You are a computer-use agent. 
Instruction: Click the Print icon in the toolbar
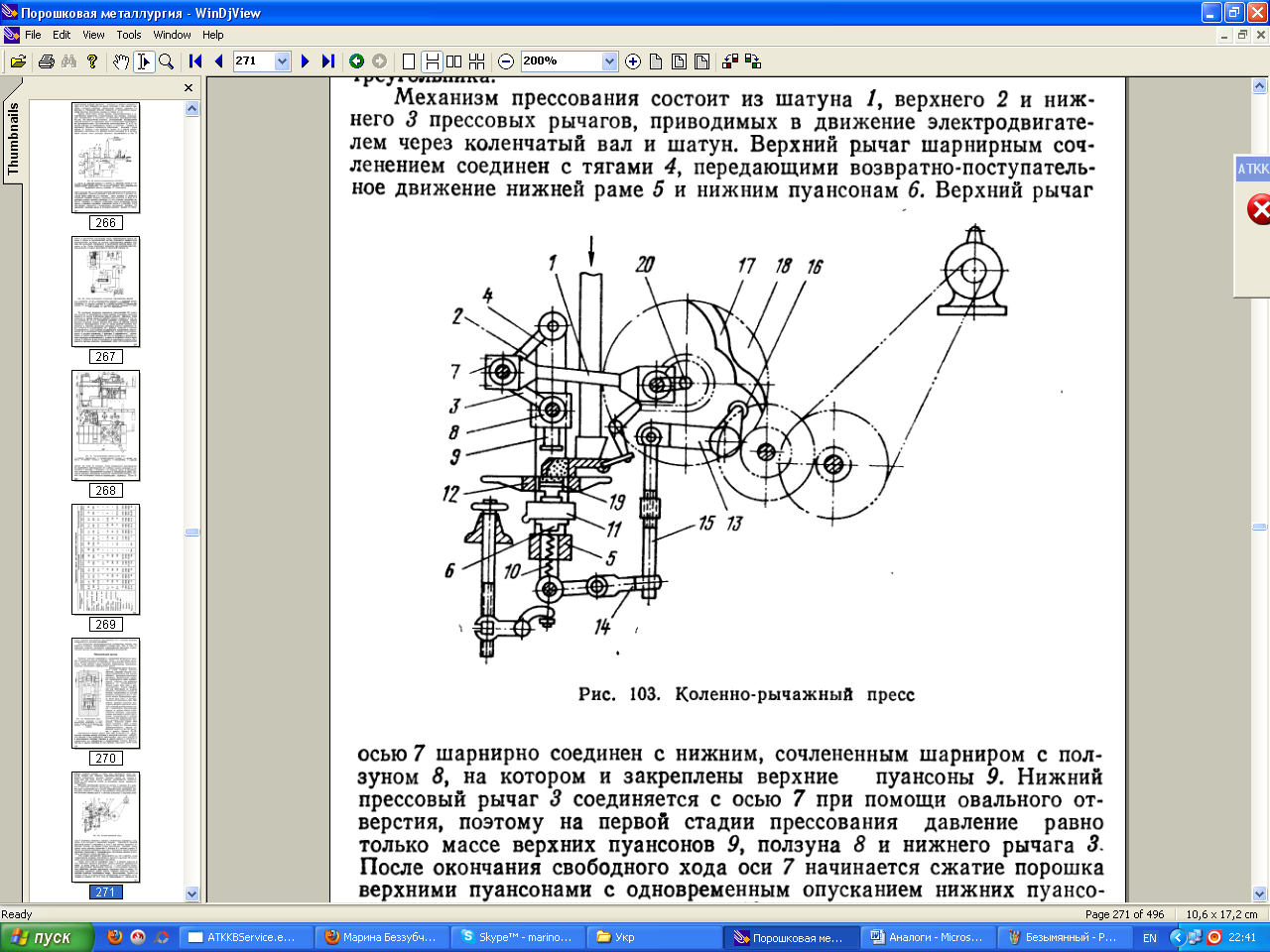click(x=46, y=61)
